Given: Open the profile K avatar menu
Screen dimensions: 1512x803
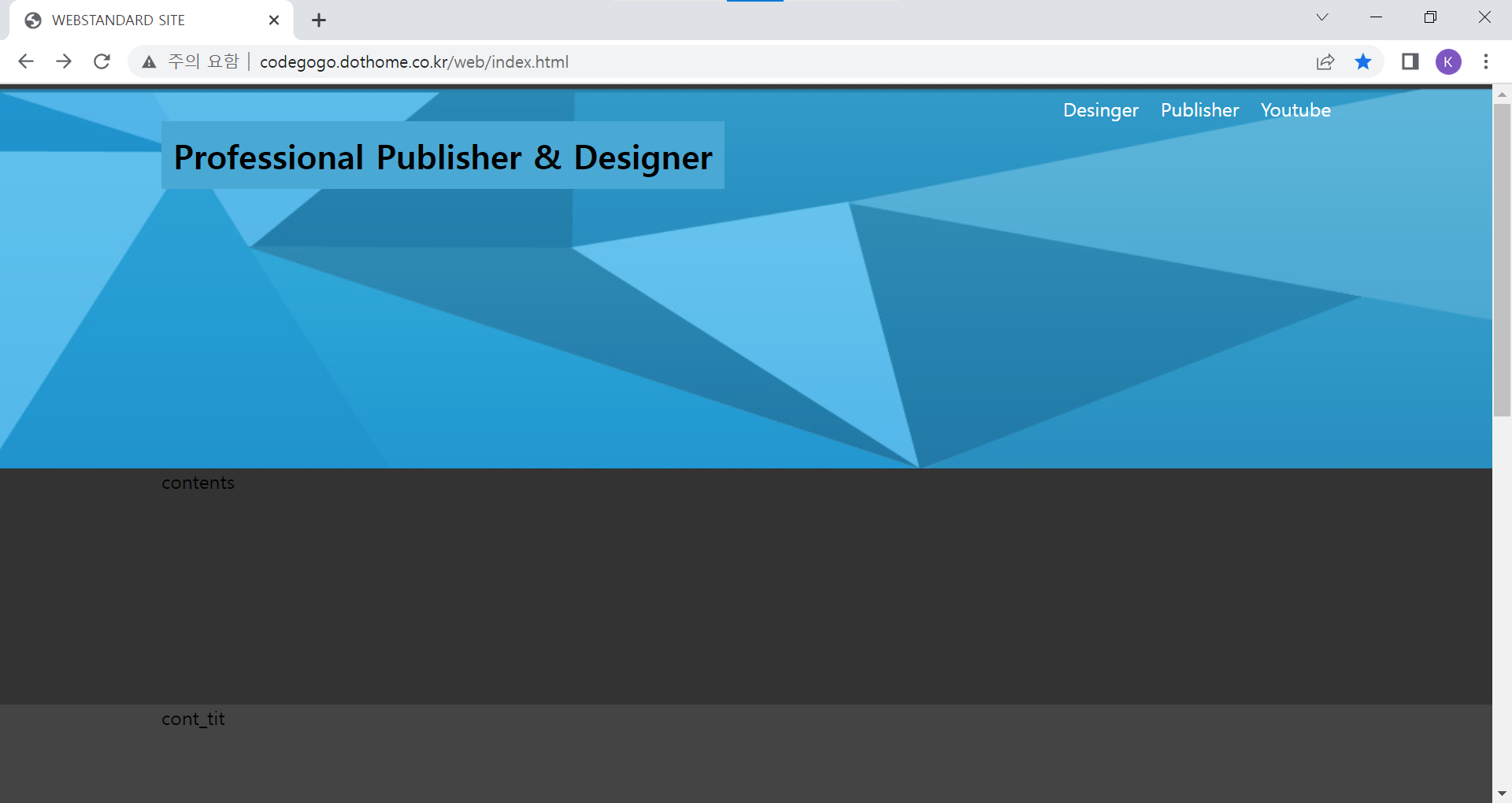Looking at the screenshot, I should (x=1448, y=61).
